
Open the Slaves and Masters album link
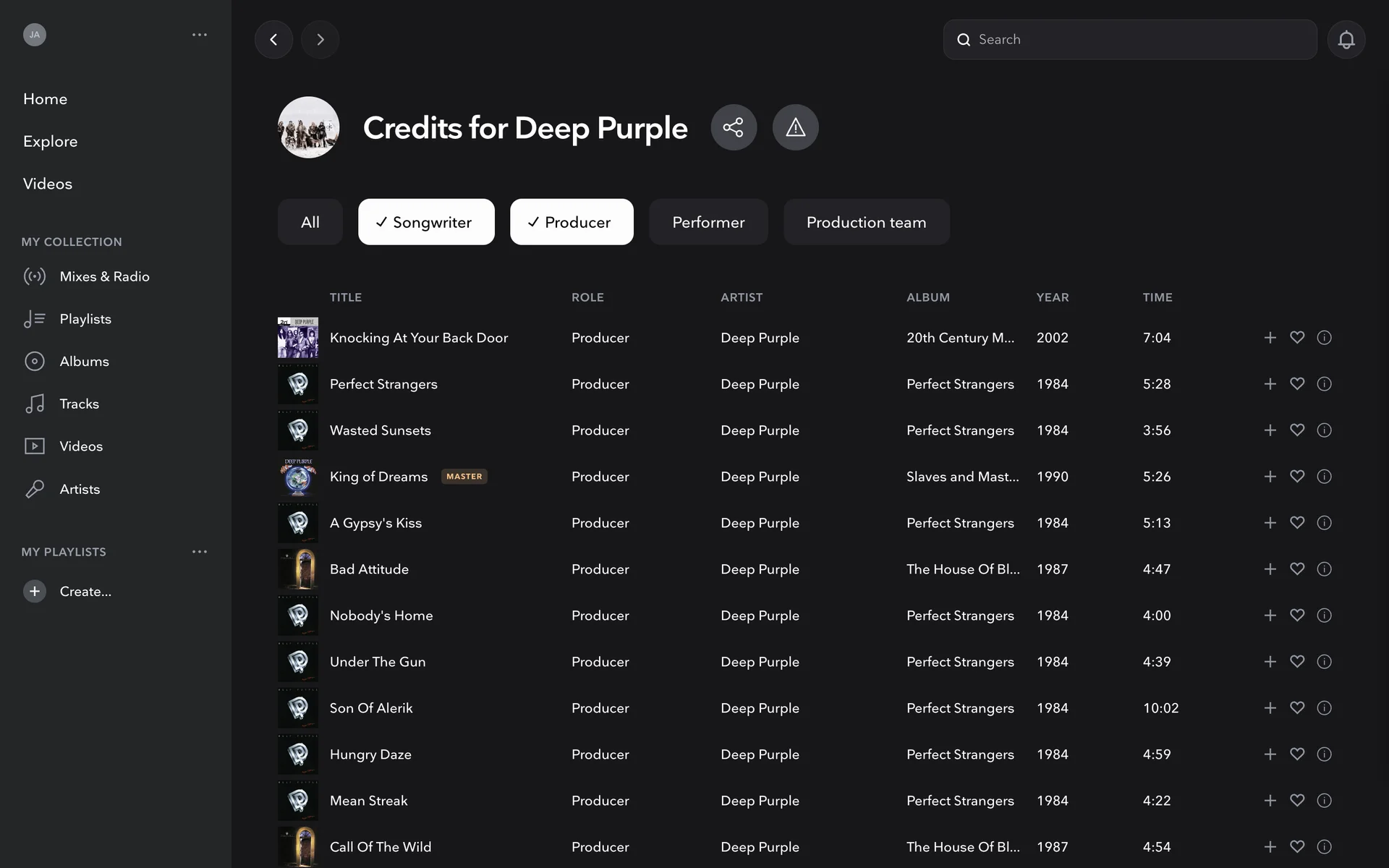pyautogui.click(x=961, y=477)
